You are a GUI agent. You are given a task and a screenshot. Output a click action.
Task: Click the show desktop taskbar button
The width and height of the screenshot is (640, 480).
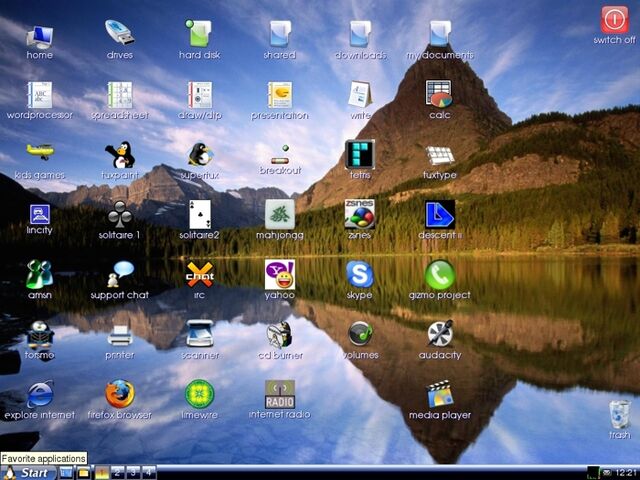pyautogui.click(x=66, y=473)
